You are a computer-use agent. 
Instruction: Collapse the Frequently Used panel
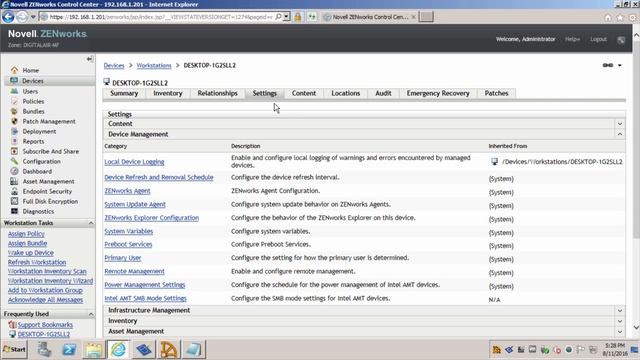91,314
